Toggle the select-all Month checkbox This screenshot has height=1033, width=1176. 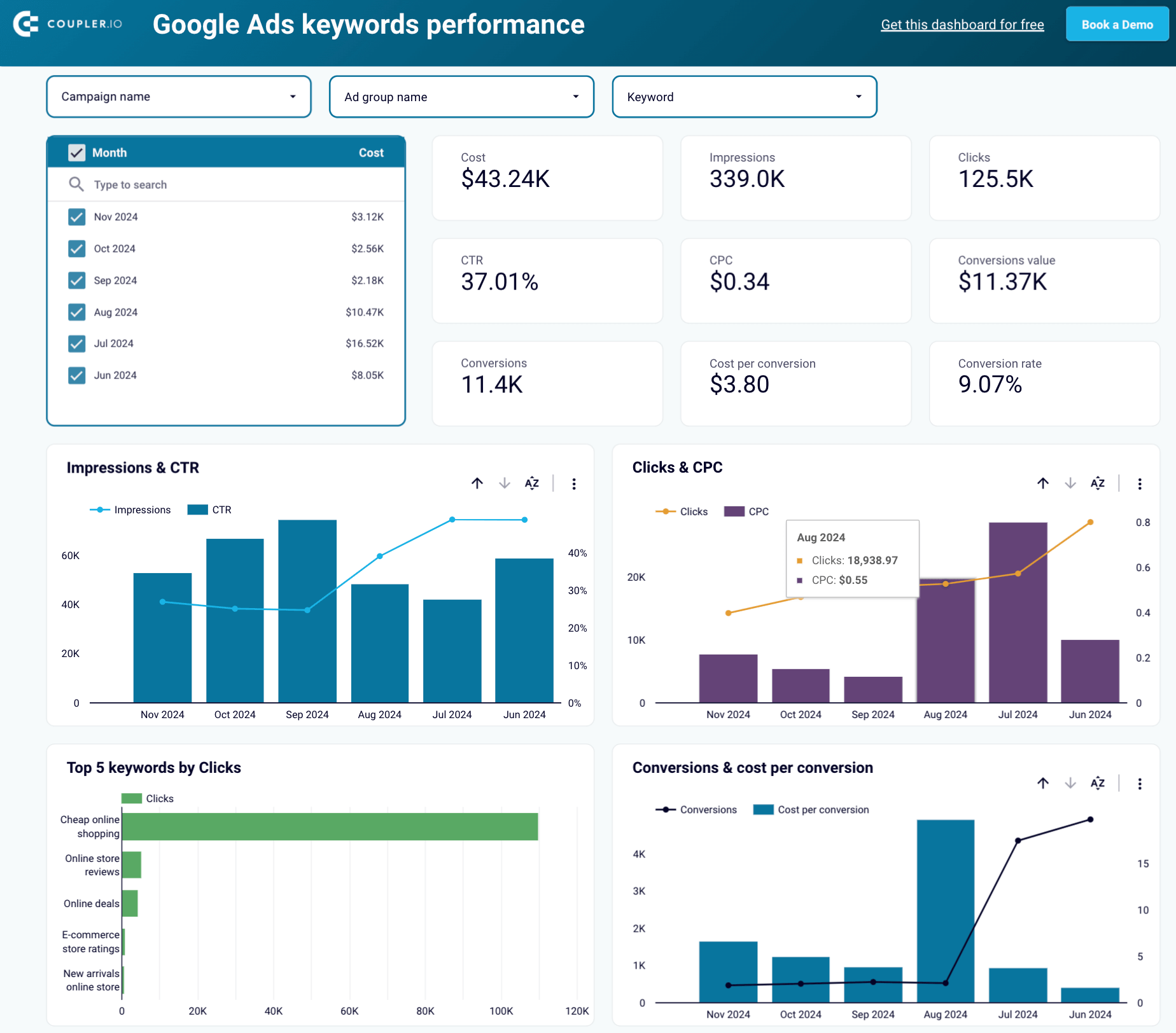pyautogui.click(x=77, y=153)
